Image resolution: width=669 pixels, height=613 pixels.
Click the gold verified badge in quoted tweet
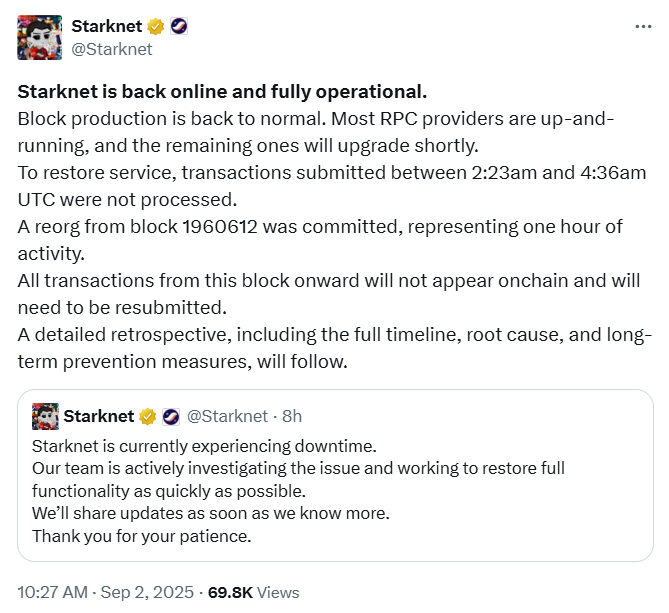[x=147, y=416]
